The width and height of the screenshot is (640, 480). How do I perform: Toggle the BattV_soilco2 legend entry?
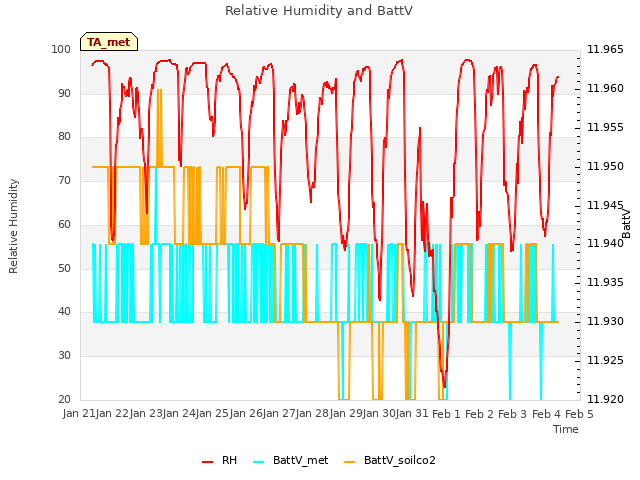pyautogui.click(x=390, y=460)
